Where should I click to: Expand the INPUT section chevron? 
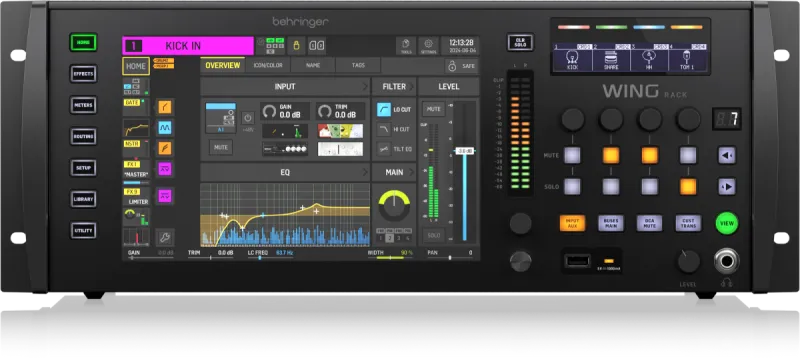[365, 87]
